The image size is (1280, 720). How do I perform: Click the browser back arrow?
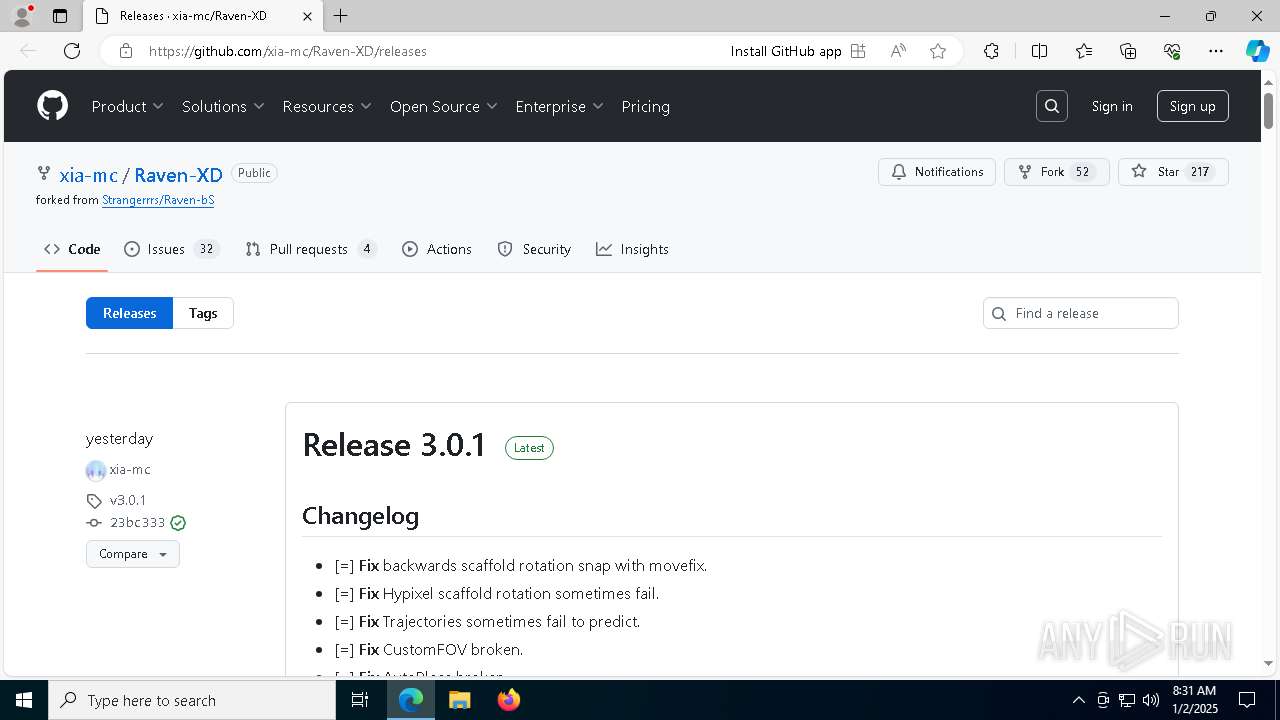[28, 51]
